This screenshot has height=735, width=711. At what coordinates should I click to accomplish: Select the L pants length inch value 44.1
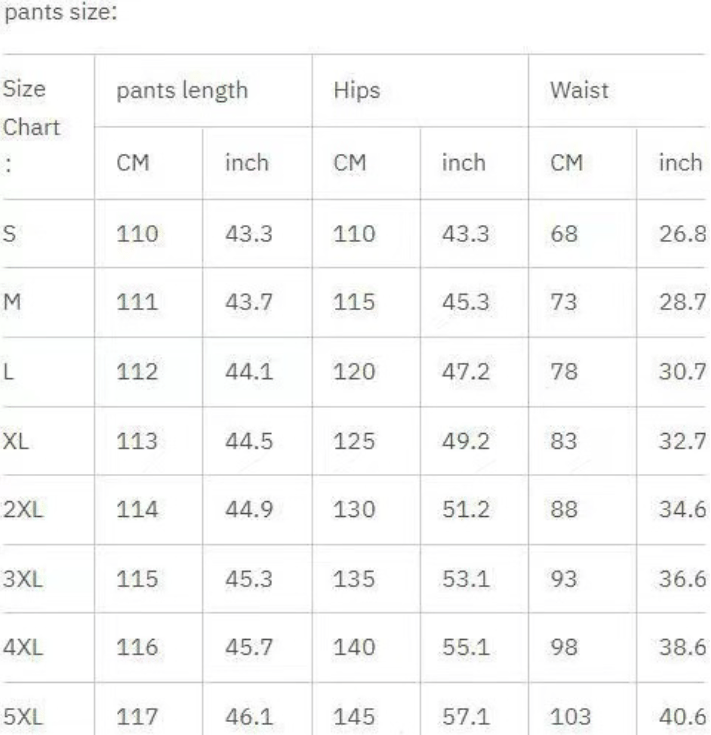(x=246, y=372)
